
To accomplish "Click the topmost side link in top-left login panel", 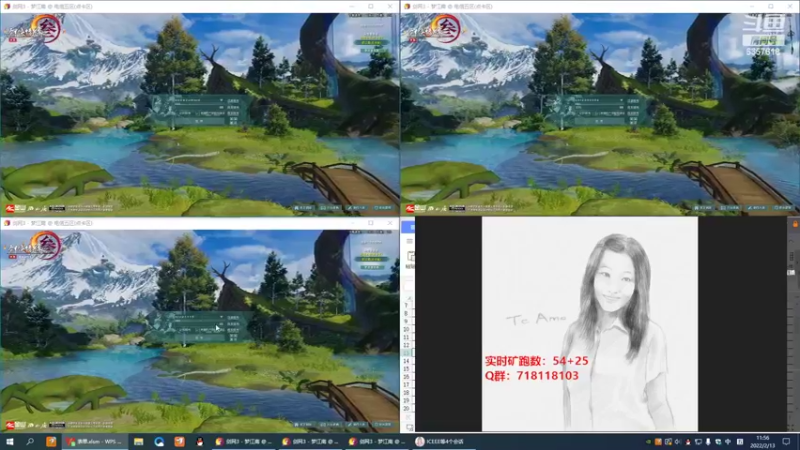I will pos(233,101).
